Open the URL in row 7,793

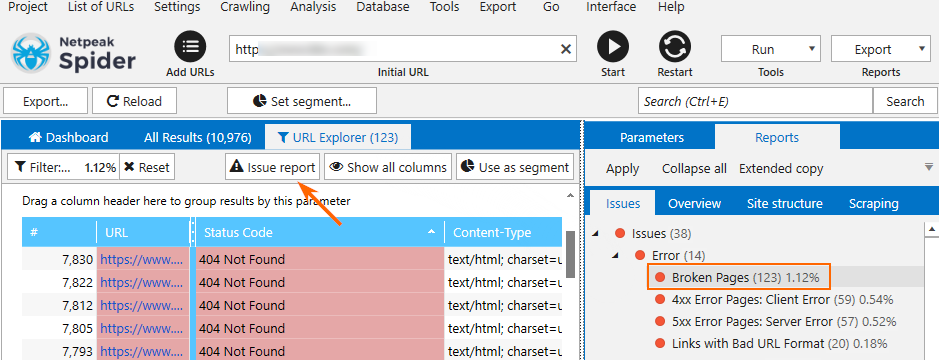click(142, 351)
